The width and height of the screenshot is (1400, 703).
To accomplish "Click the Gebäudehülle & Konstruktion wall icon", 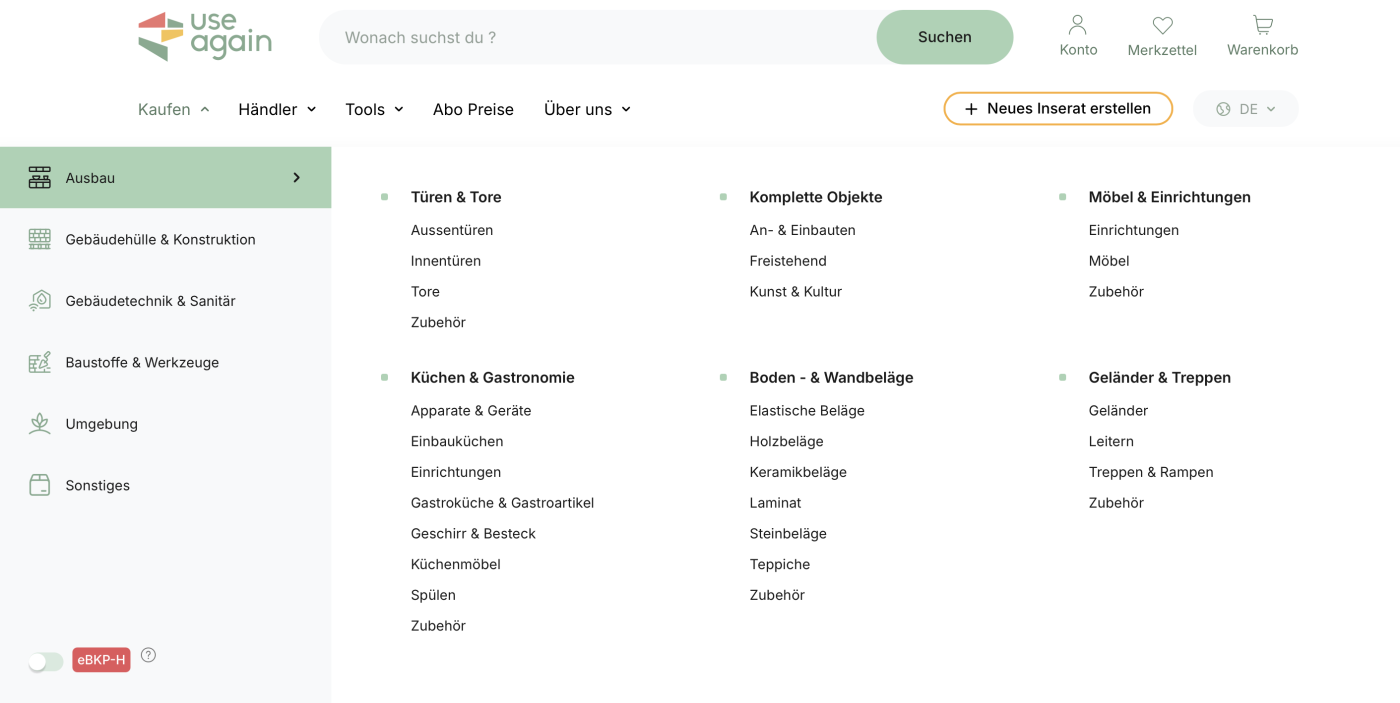I will [40, 239].
